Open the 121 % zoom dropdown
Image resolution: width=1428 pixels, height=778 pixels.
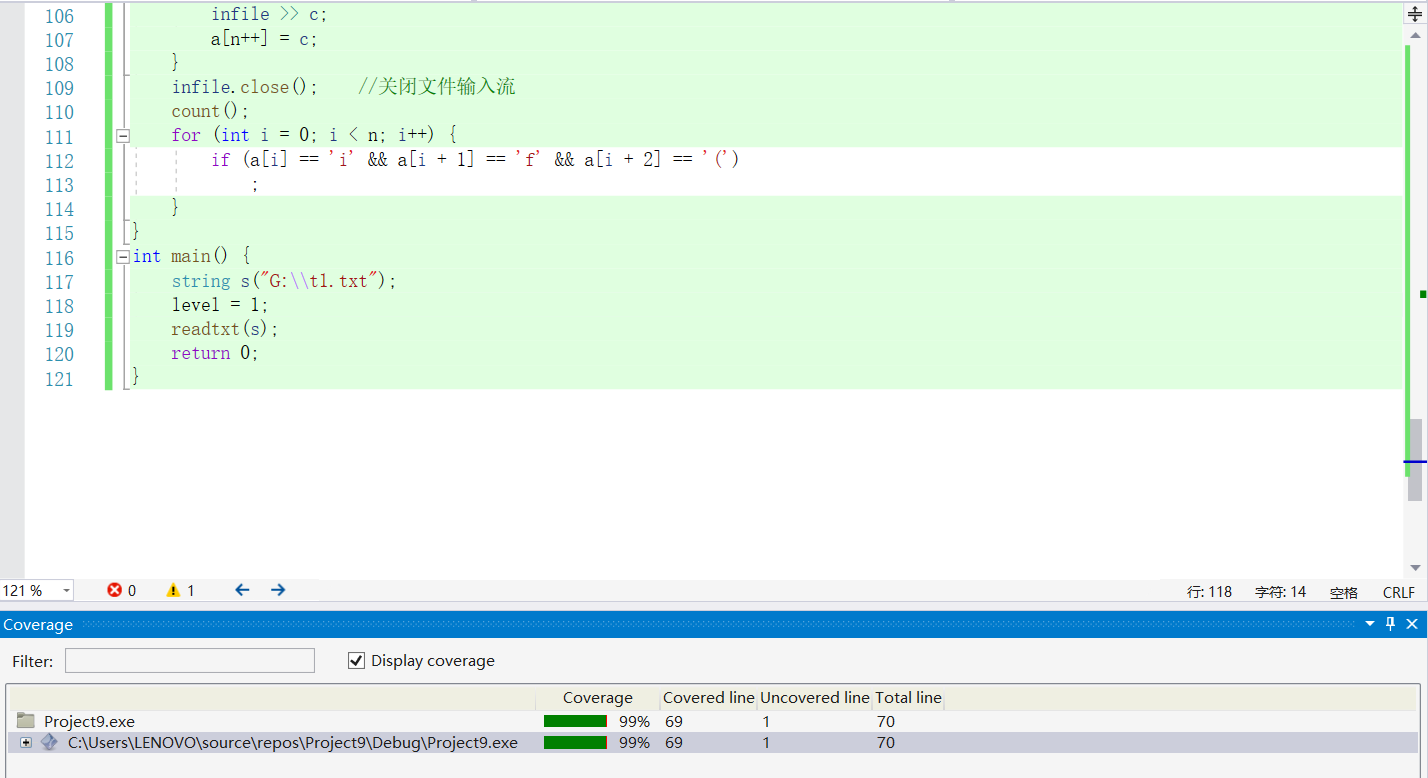click(x=67, y=591)
